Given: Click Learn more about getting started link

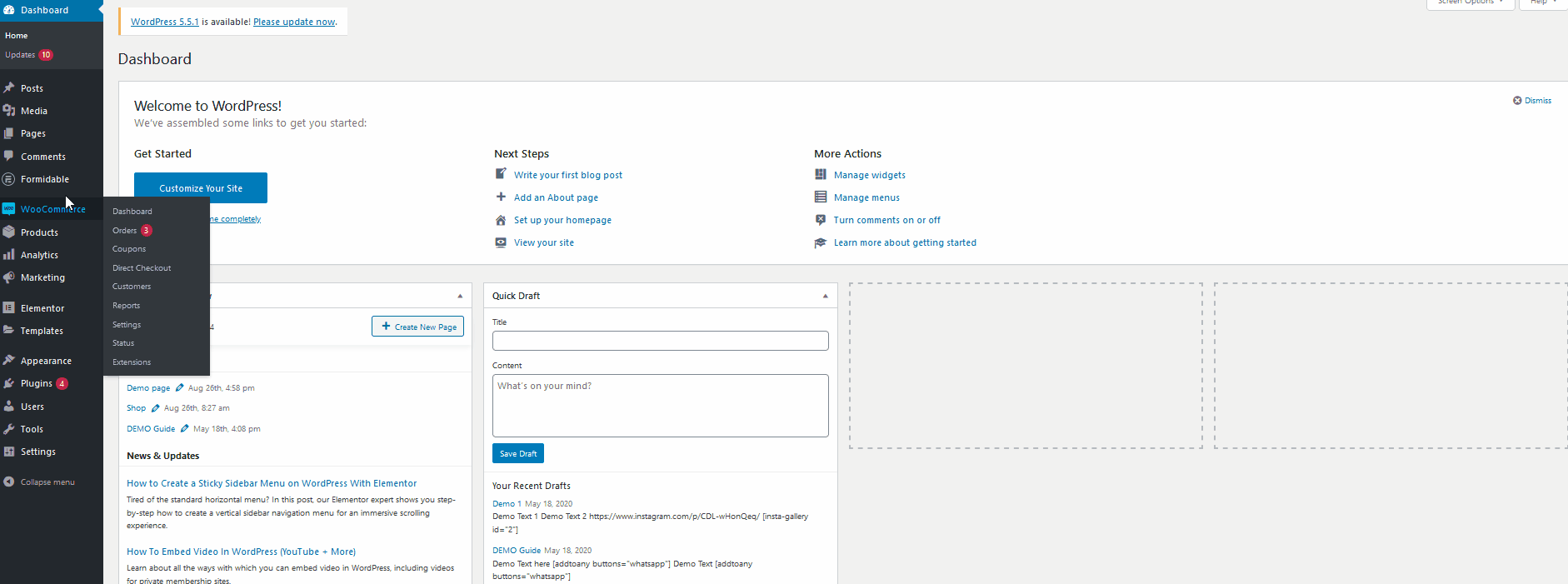Looking at the screenshot, I should pos(905,242).
